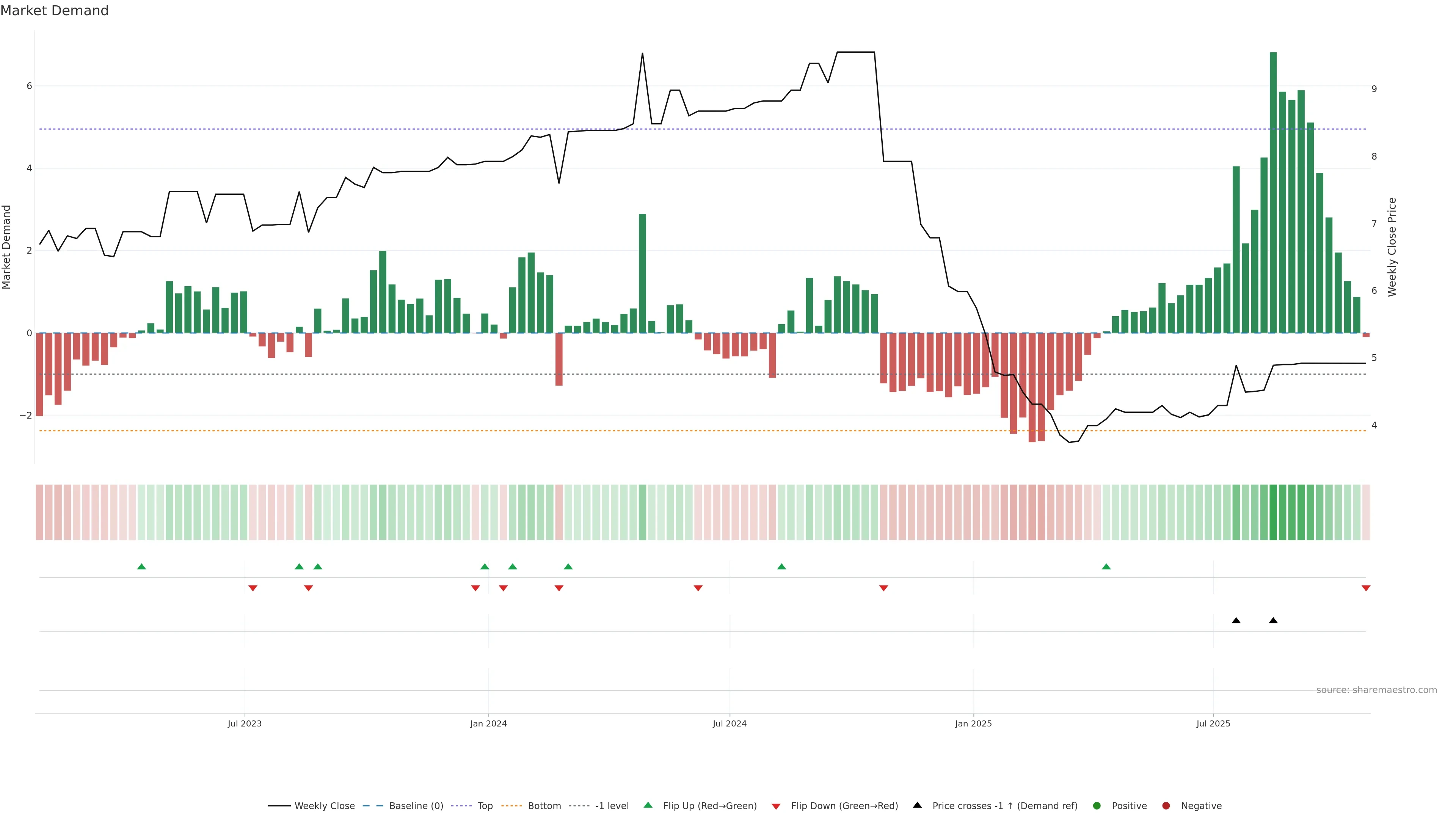Click the first green flip-up triangle marker
Image resolution: width=1456 pixels, height=819 pixels.
[x=141, y=566]
